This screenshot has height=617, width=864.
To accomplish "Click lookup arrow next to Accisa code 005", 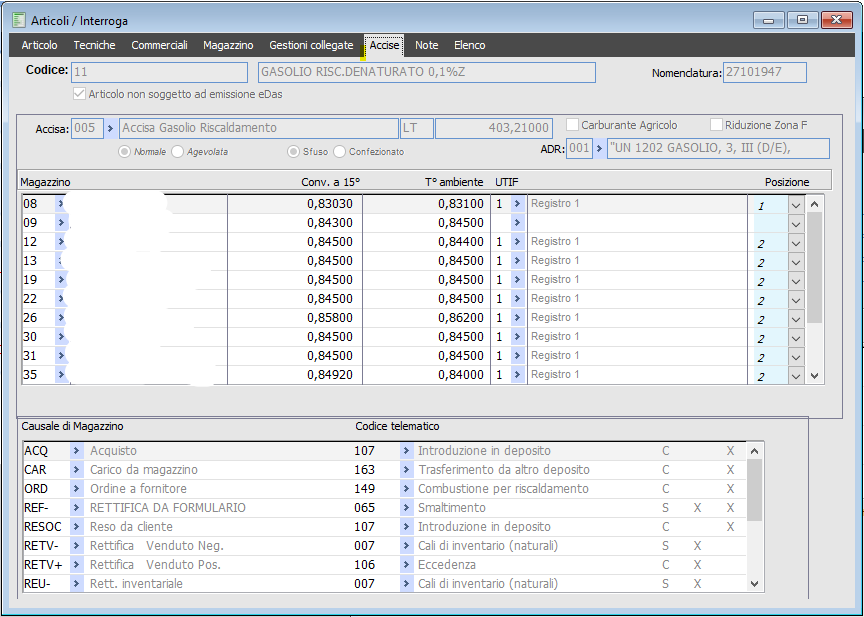I will coord(111,128).
